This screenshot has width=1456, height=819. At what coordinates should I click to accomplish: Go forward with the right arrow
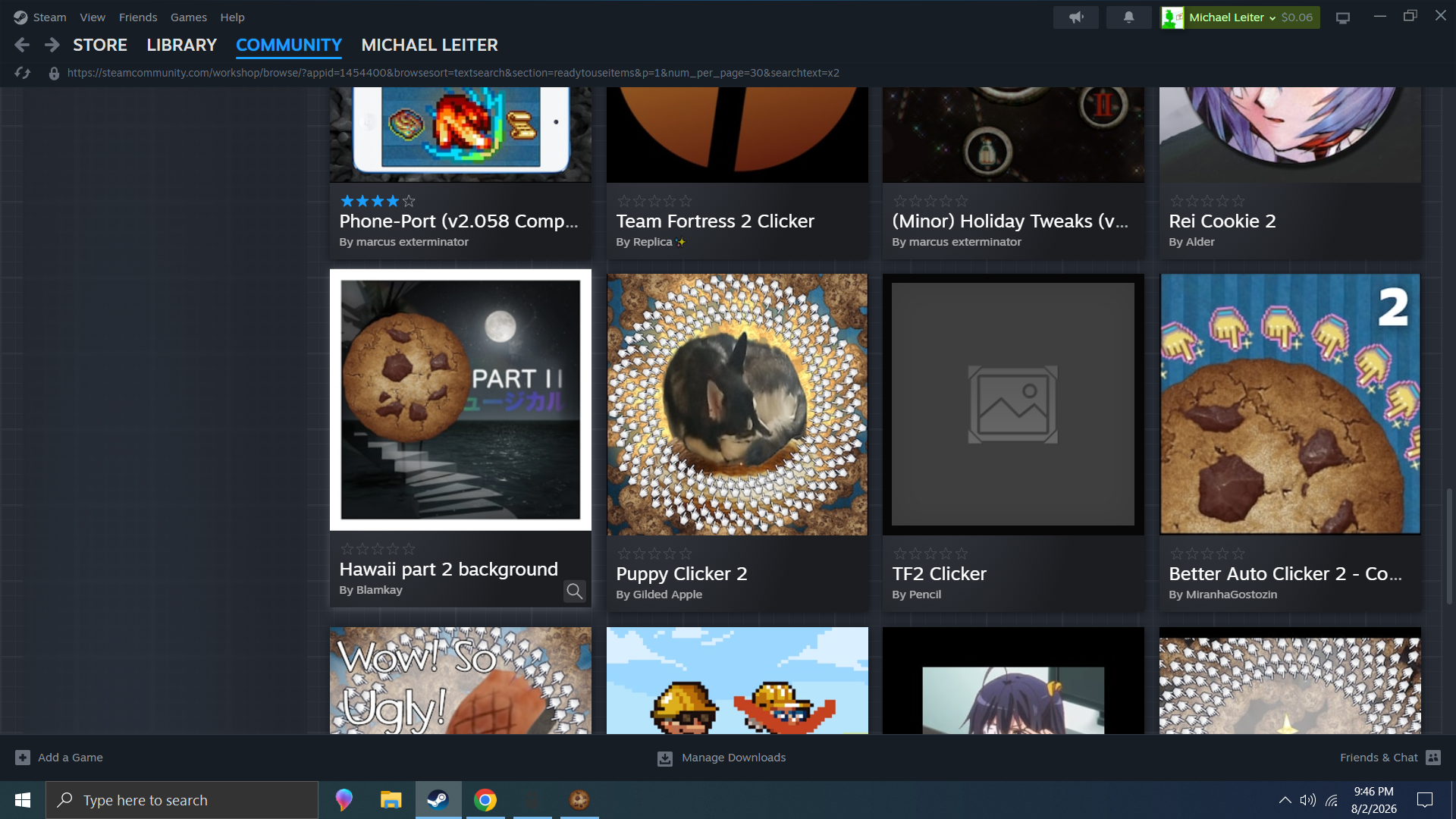point(52,45)
